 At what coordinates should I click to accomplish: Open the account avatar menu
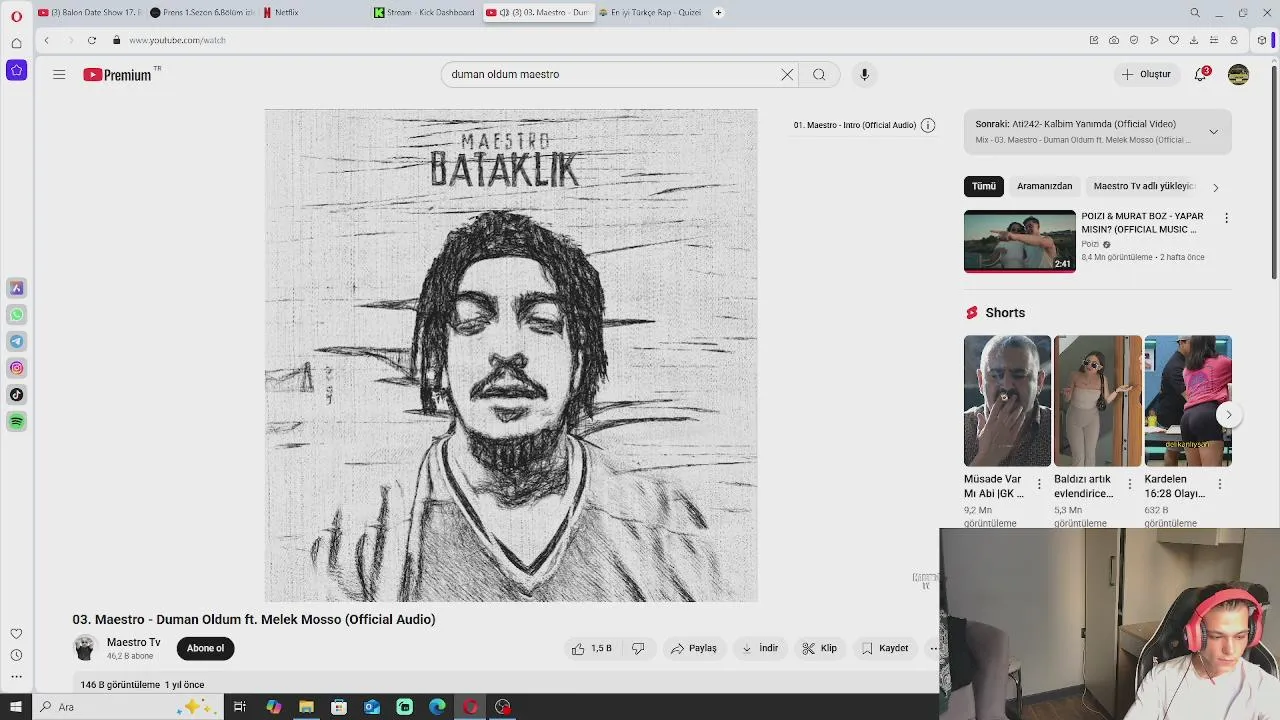[1238, 74]
